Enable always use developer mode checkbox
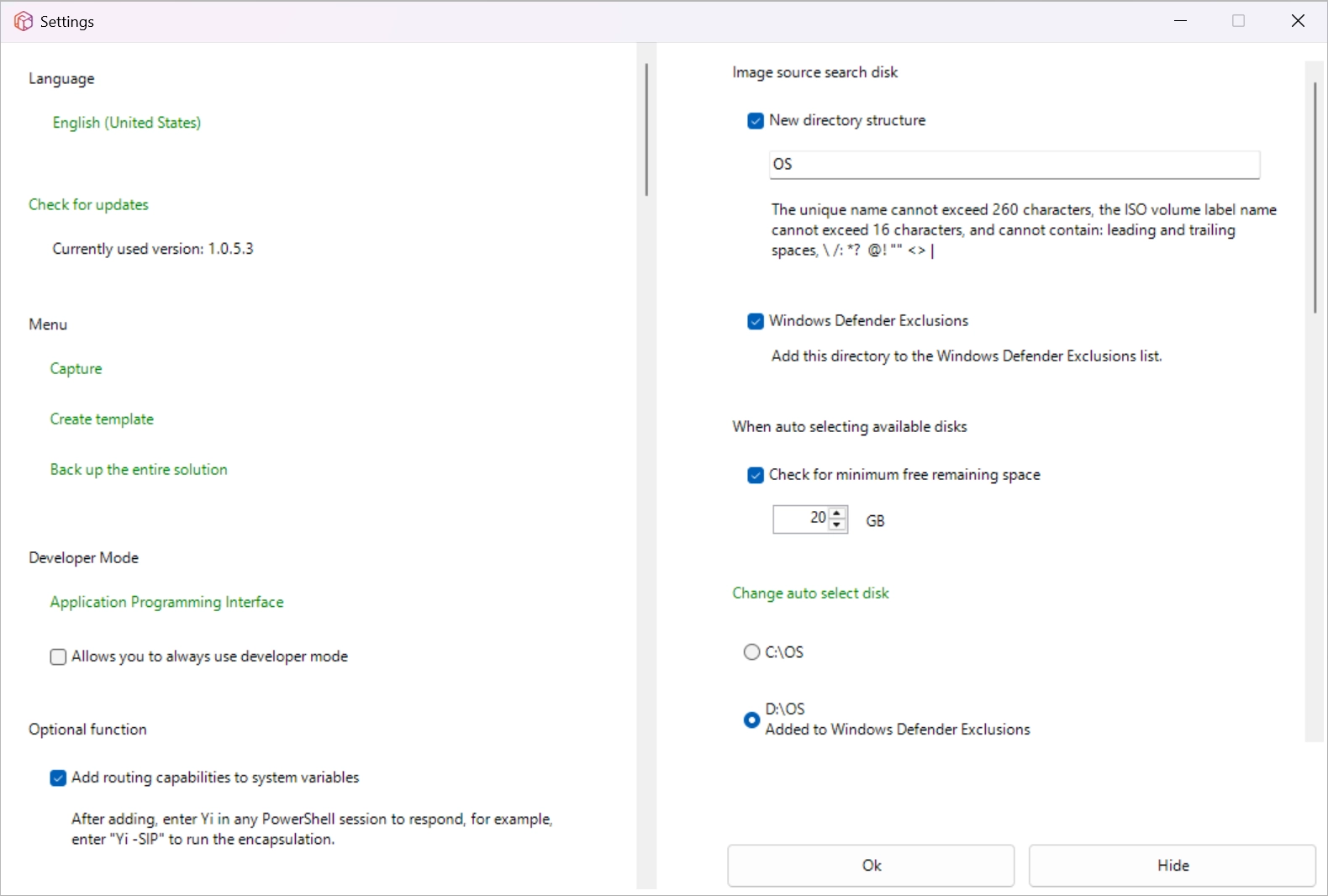Screen dimensions: 1328x896 pos(58,657)
